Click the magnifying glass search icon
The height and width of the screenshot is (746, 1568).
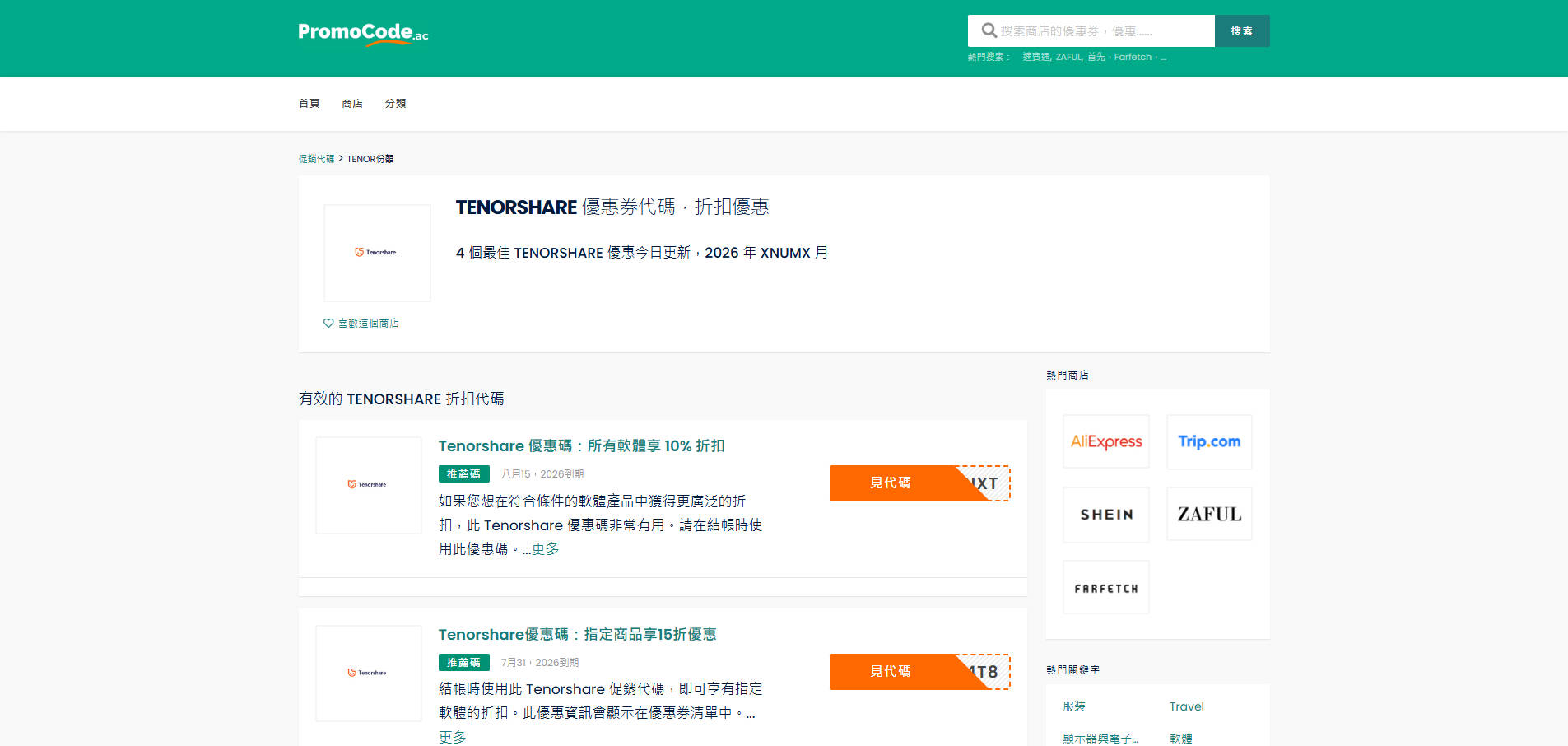(x=988, y=30)
